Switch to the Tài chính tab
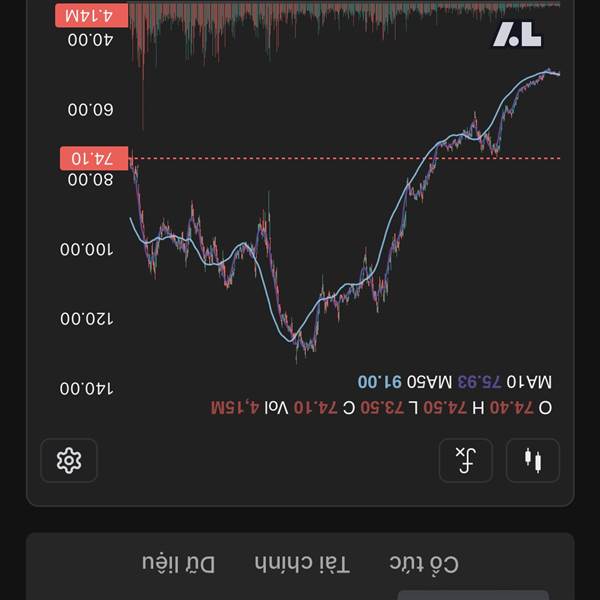Screen dimensions: 600x600 click(302, 564)
